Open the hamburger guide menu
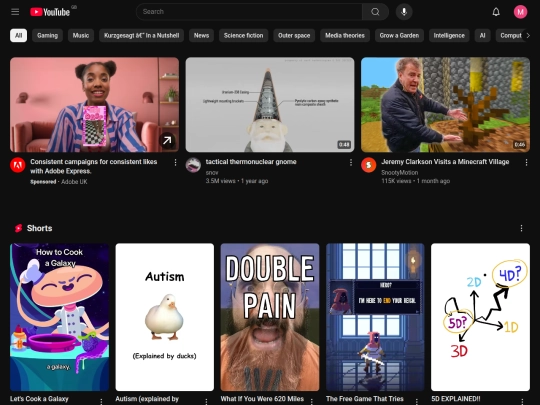This screenshot has height=405, width=540. click(15, 12)
